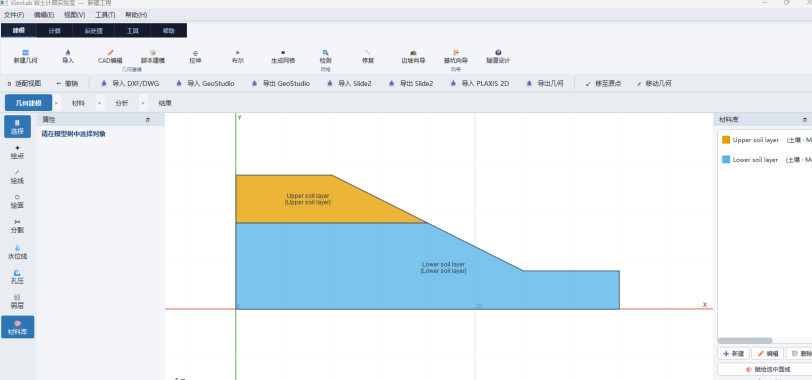Float the 材料库 panel with its undock icon

pos(805,120)
